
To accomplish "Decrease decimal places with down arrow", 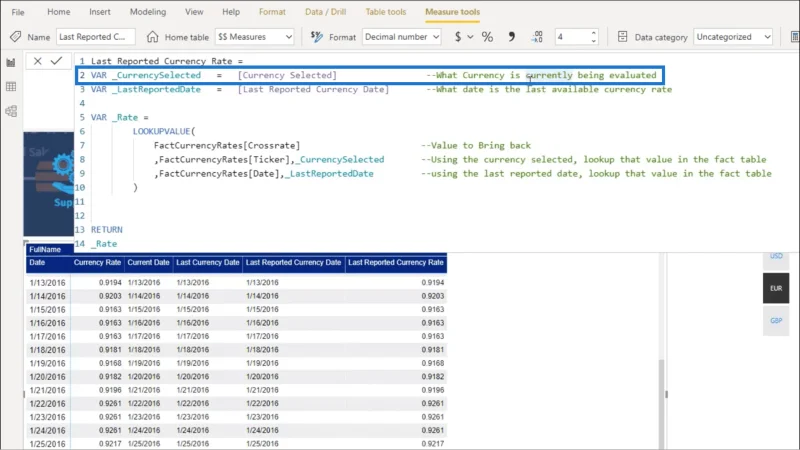I will (x=593, y=40).
